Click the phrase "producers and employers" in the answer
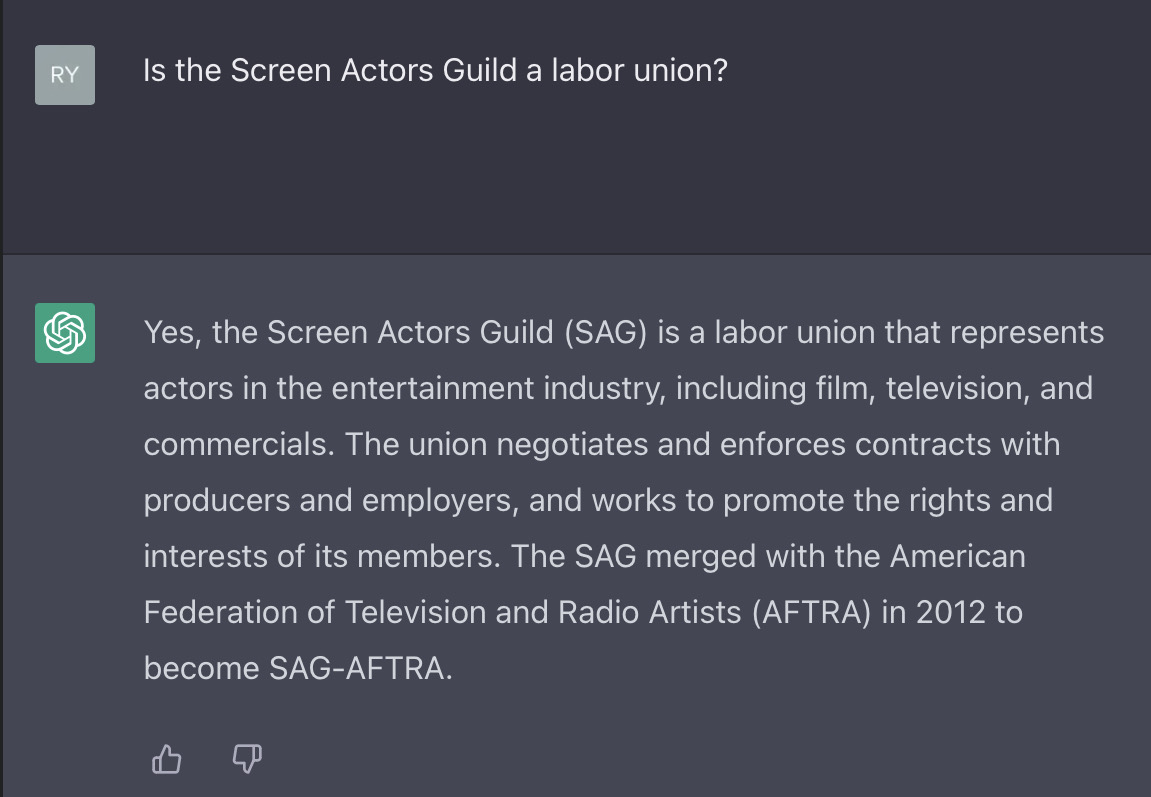 pos(331,501)
